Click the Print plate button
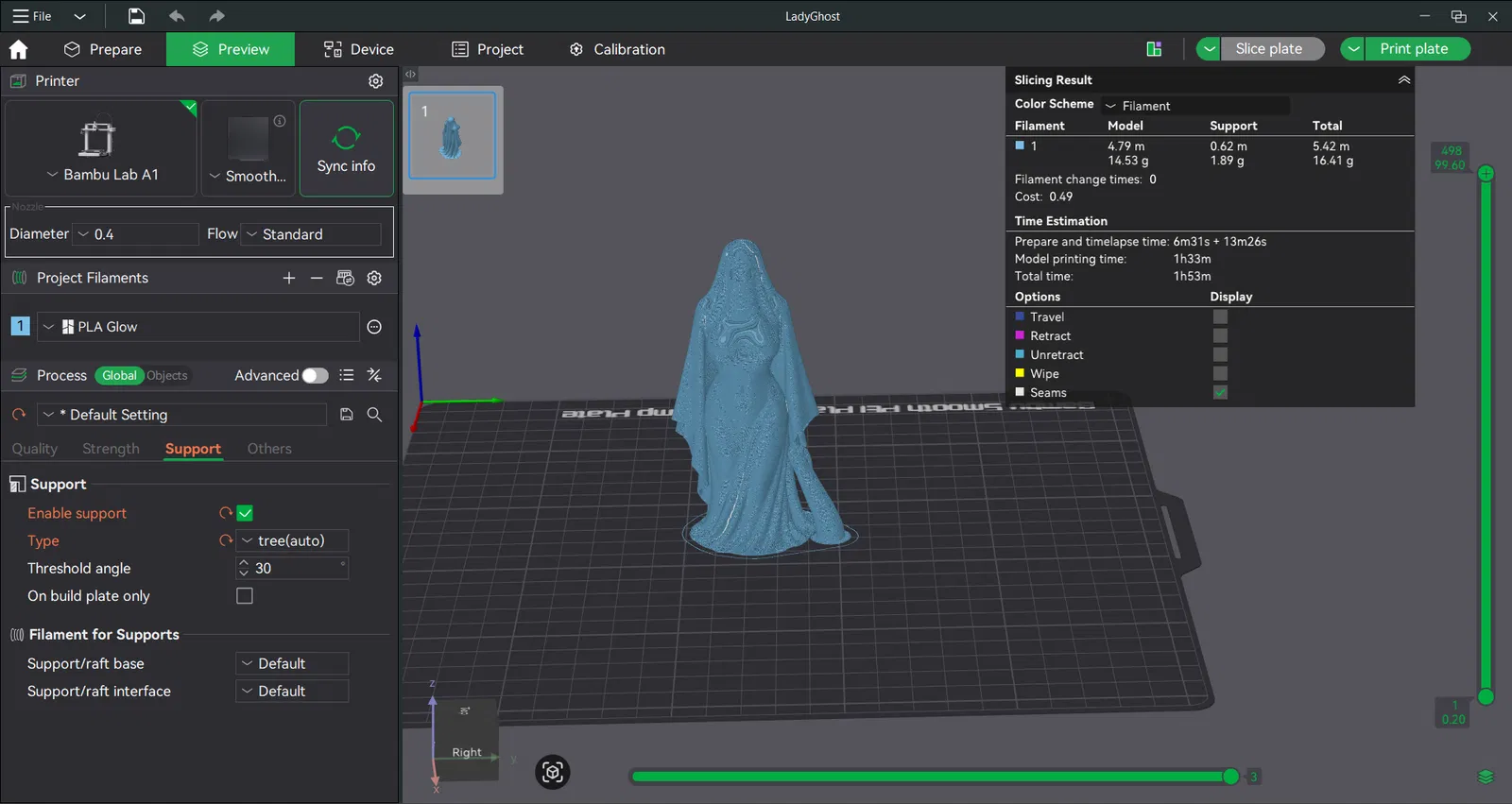 [1414, 49]
